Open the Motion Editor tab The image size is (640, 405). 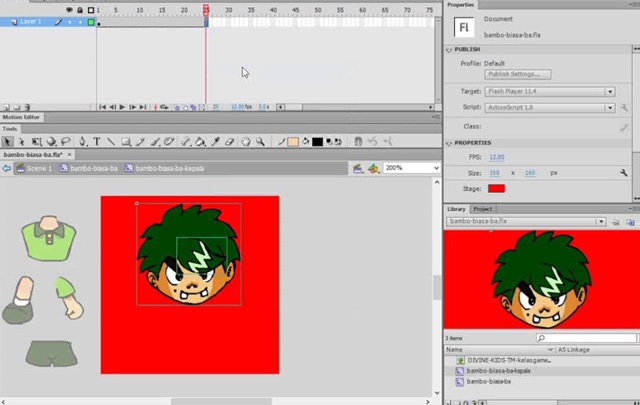click(21, 117)
